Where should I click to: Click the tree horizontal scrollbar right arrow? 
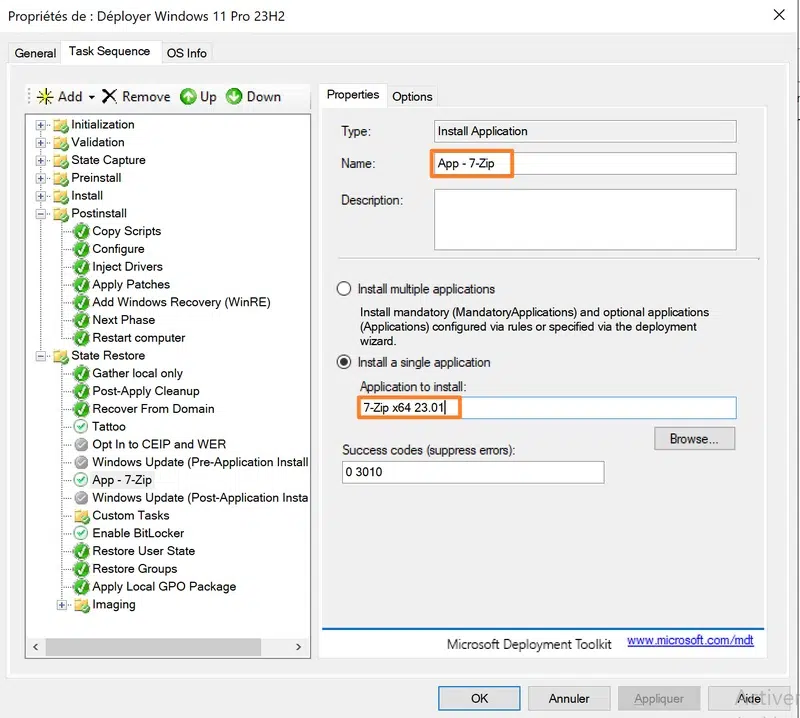(298, 648)
